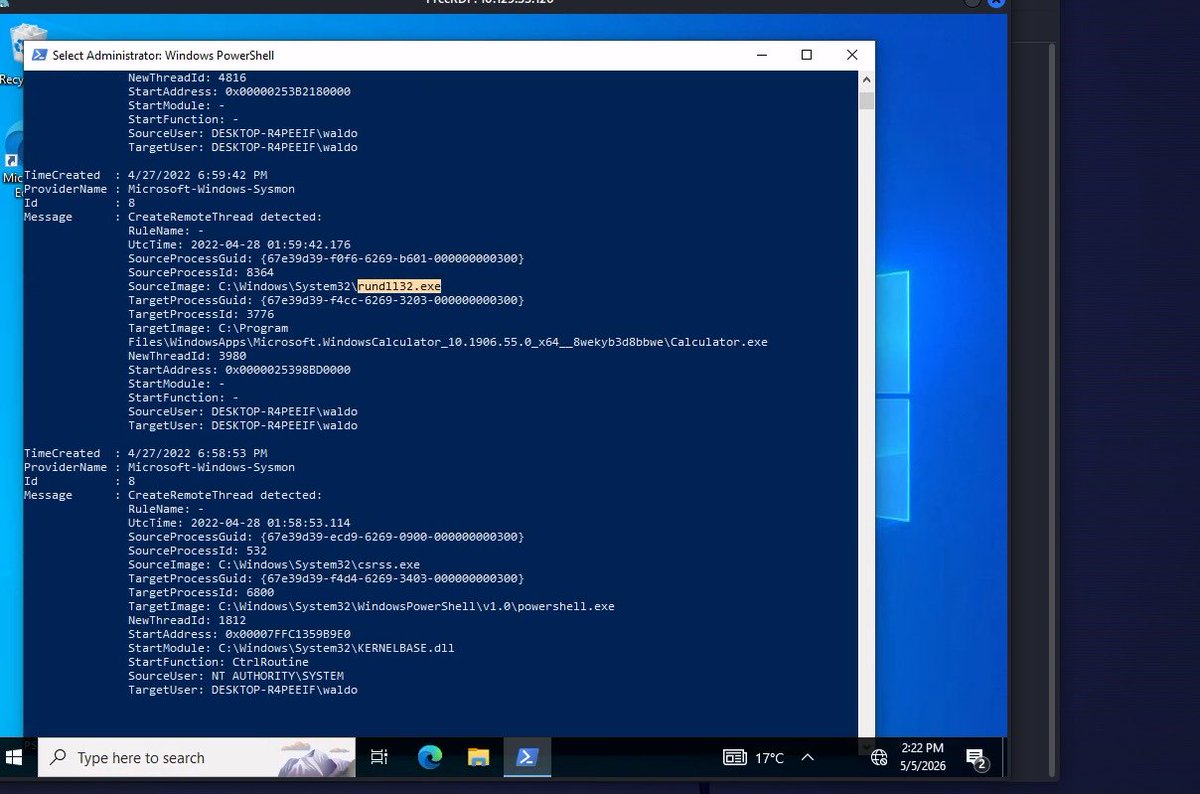
Task: Click the 'UtcTime: 2022-04-28 01:58:53.114' line
Action: pyautogui.click(x=239, y=523)
